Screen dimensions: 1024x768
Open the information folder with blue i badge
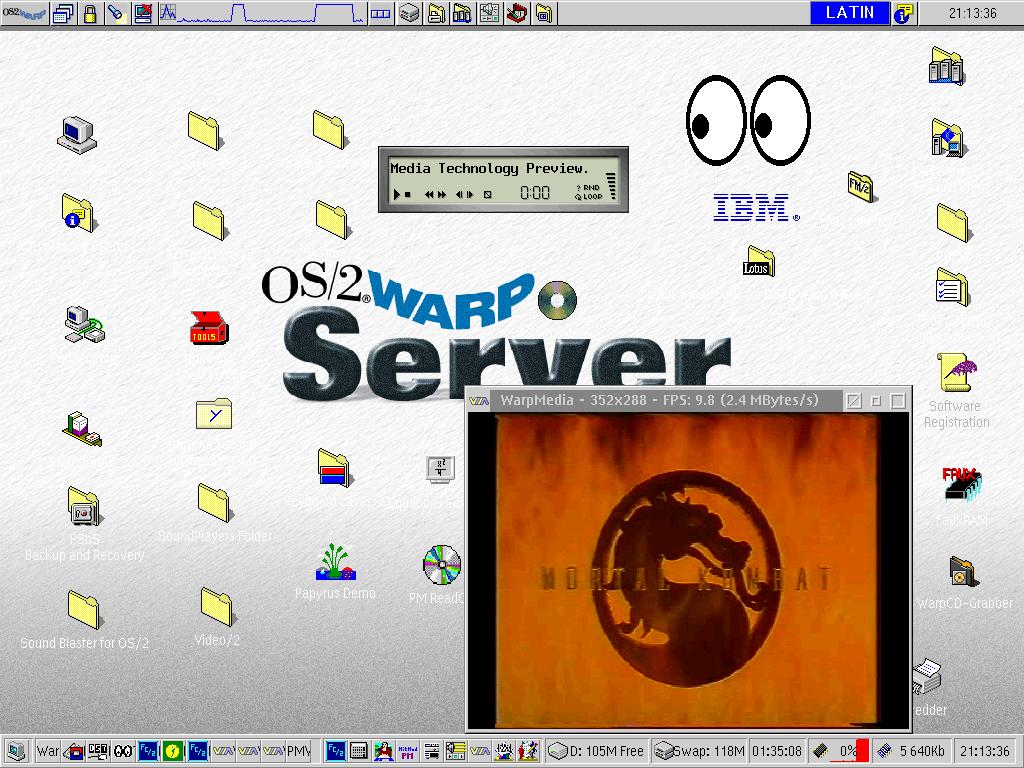pyautogui.click(x=78, y=213)
